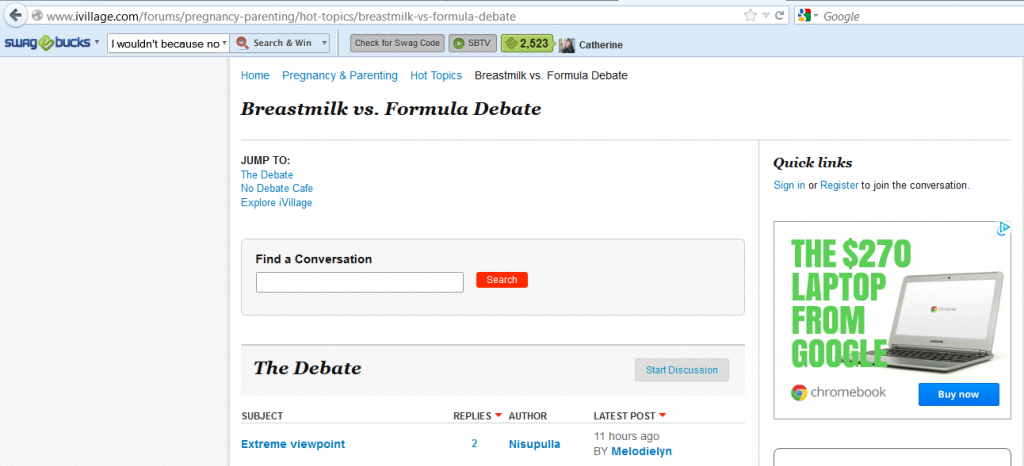Click the Home breadcrumb link

(x=255, y=76)
